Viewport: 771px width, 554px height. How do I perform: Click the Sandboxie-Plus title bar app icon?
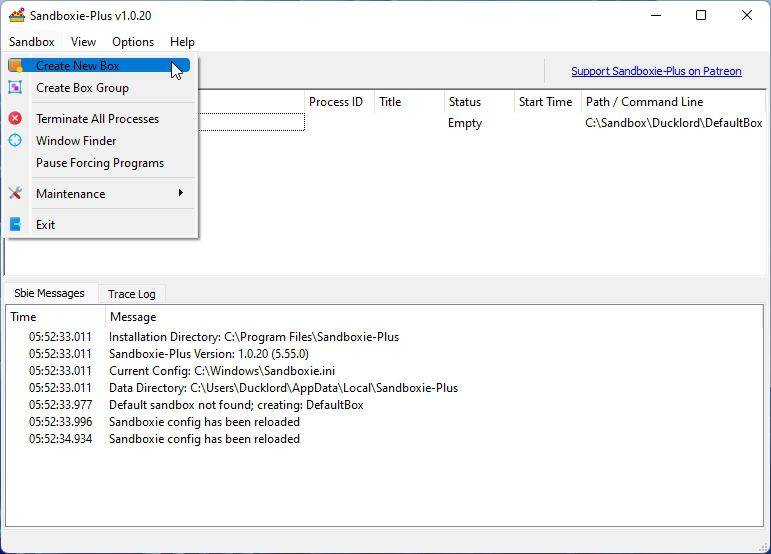(17, 15)
